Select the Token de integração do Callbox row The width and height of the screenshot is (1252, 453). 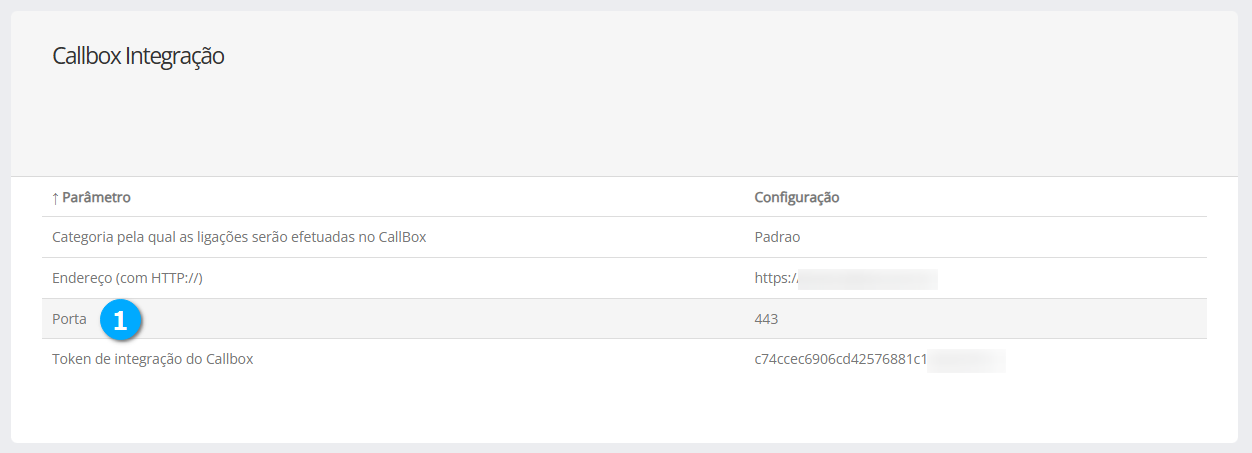(x=152, y=359)
